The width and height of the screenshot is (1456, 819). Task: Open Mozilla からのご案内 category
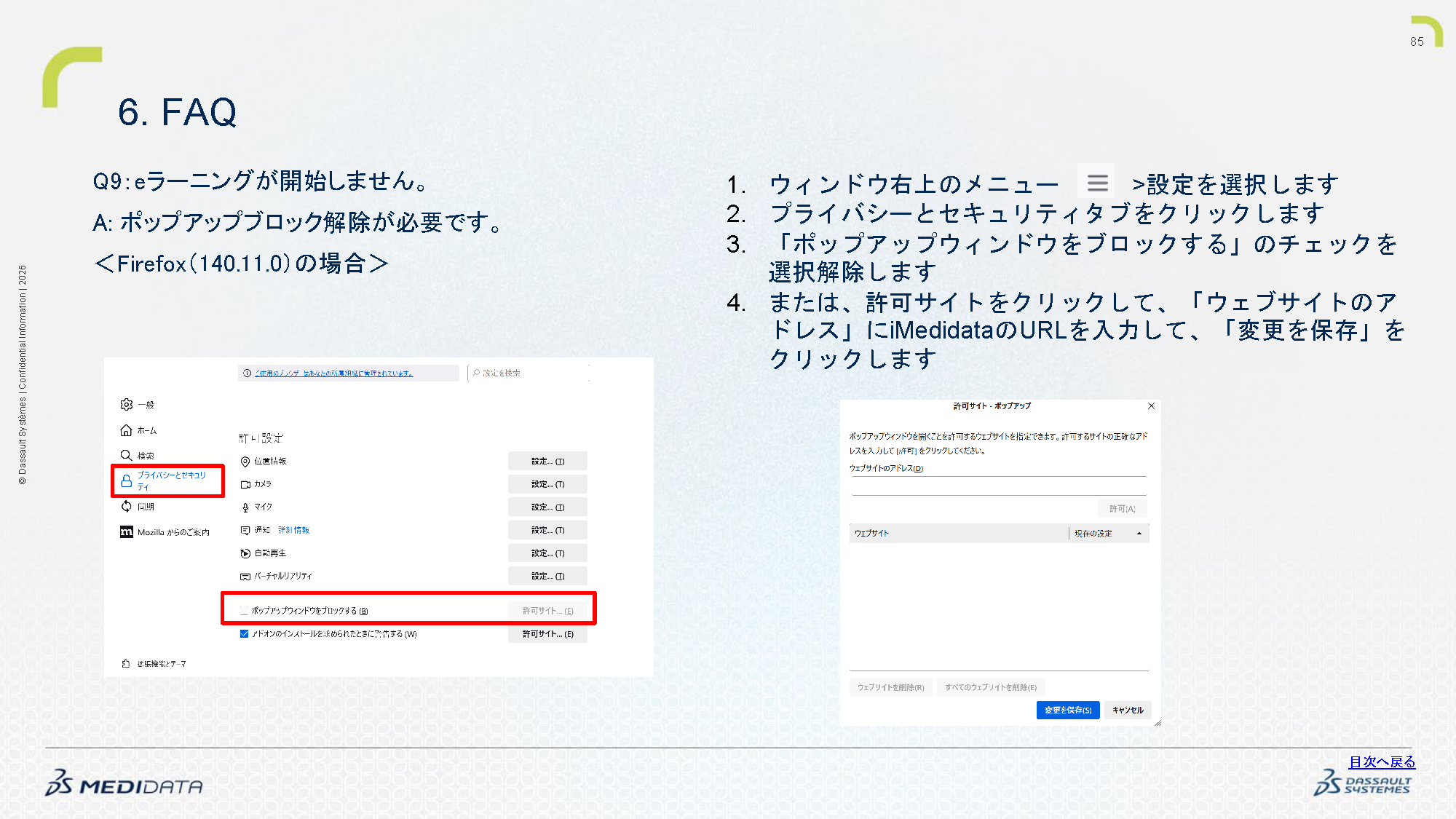point(165,532)
